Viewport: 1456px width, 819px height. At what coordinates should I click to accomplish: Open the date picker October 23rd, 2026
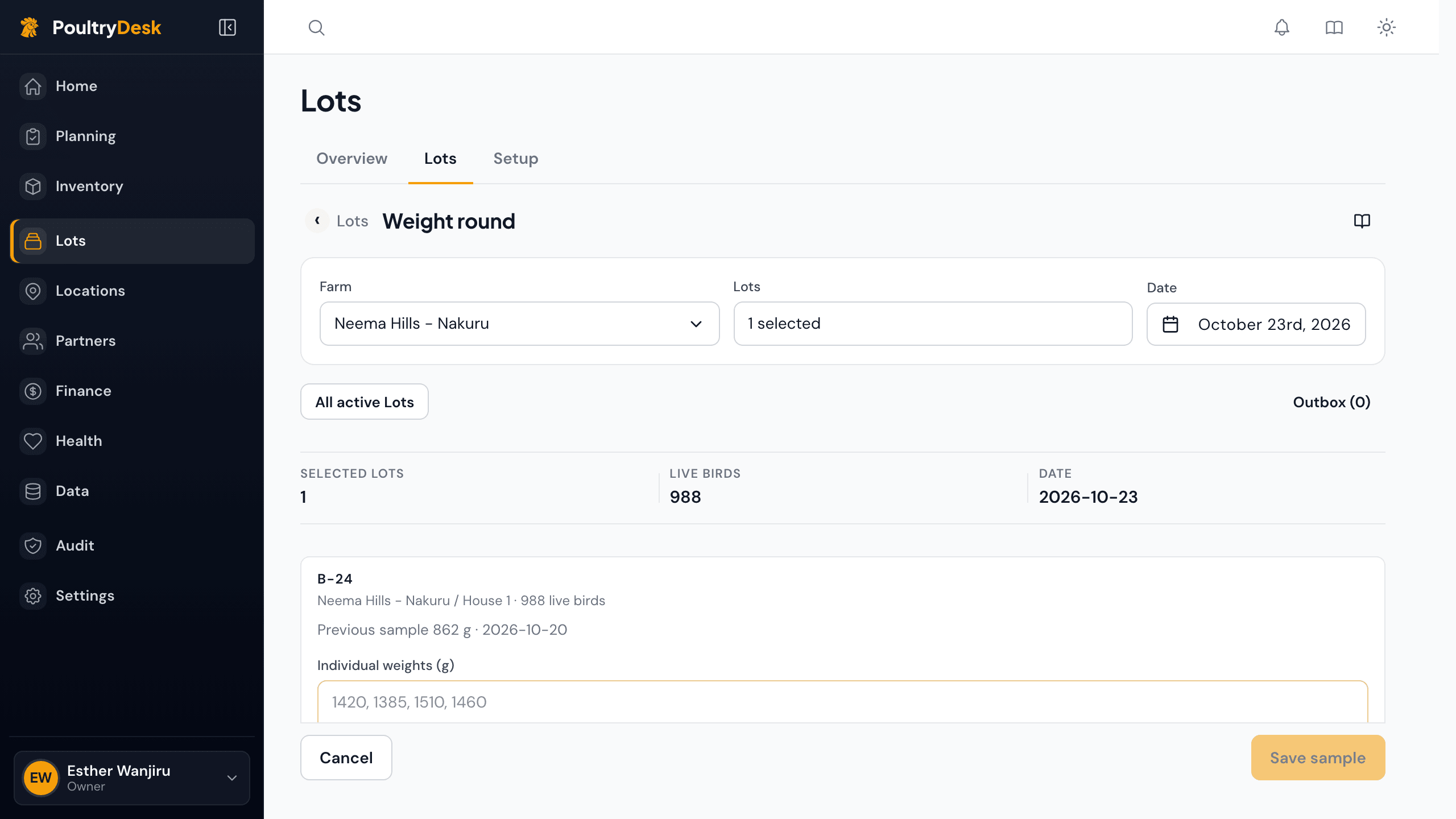(x=1256, y=324)
